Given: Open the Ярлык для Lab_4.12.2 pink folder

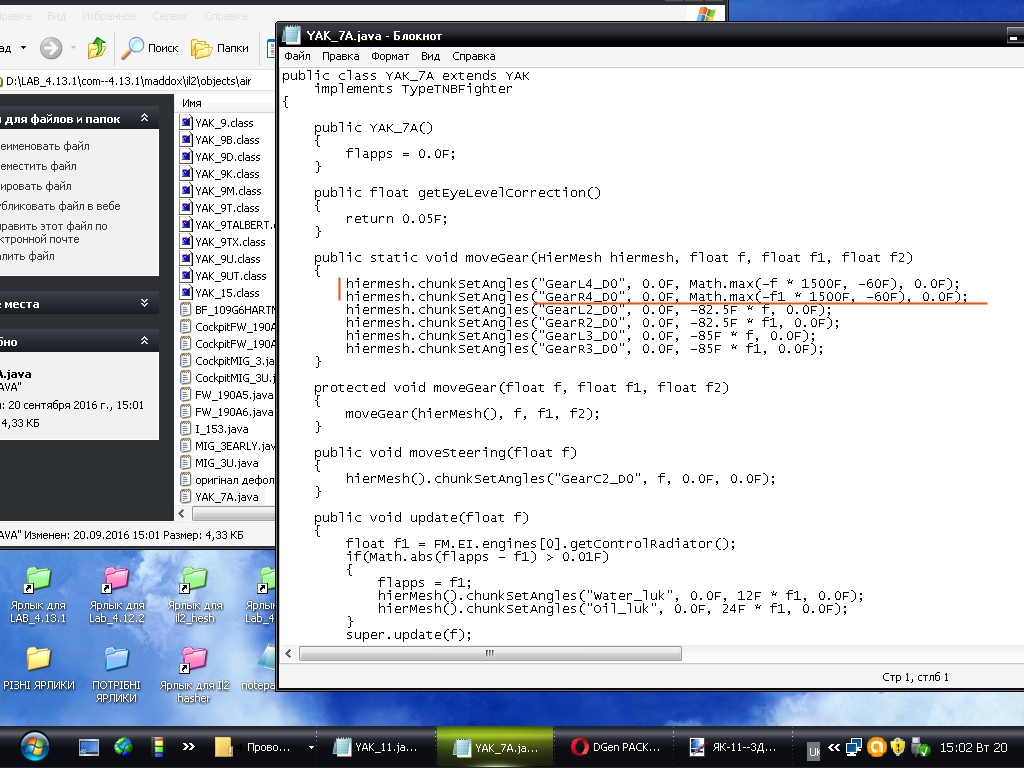Looking at the screenshot, I should tap(117, 580).
